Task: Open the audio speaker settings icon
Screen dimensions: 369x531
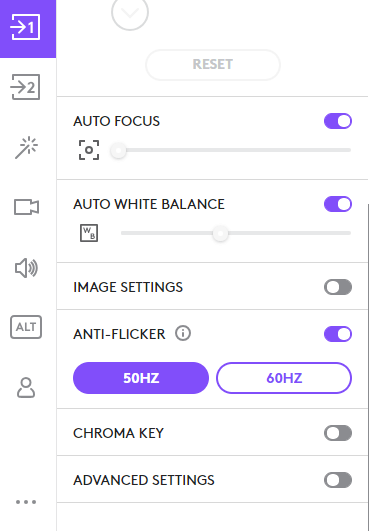Action: point(26,268)
